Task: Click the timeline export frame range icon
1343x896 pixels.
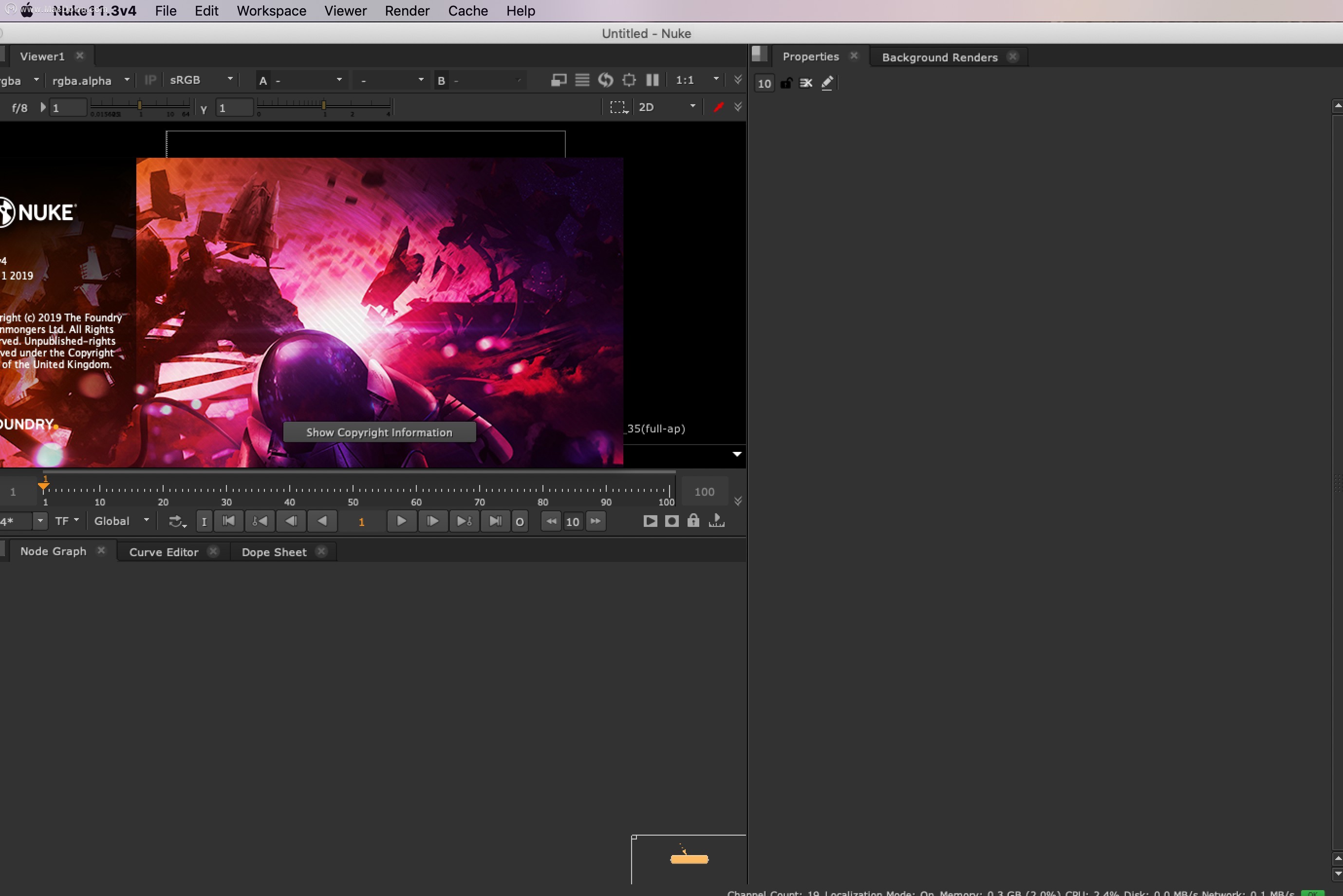Action: (716, 521)
